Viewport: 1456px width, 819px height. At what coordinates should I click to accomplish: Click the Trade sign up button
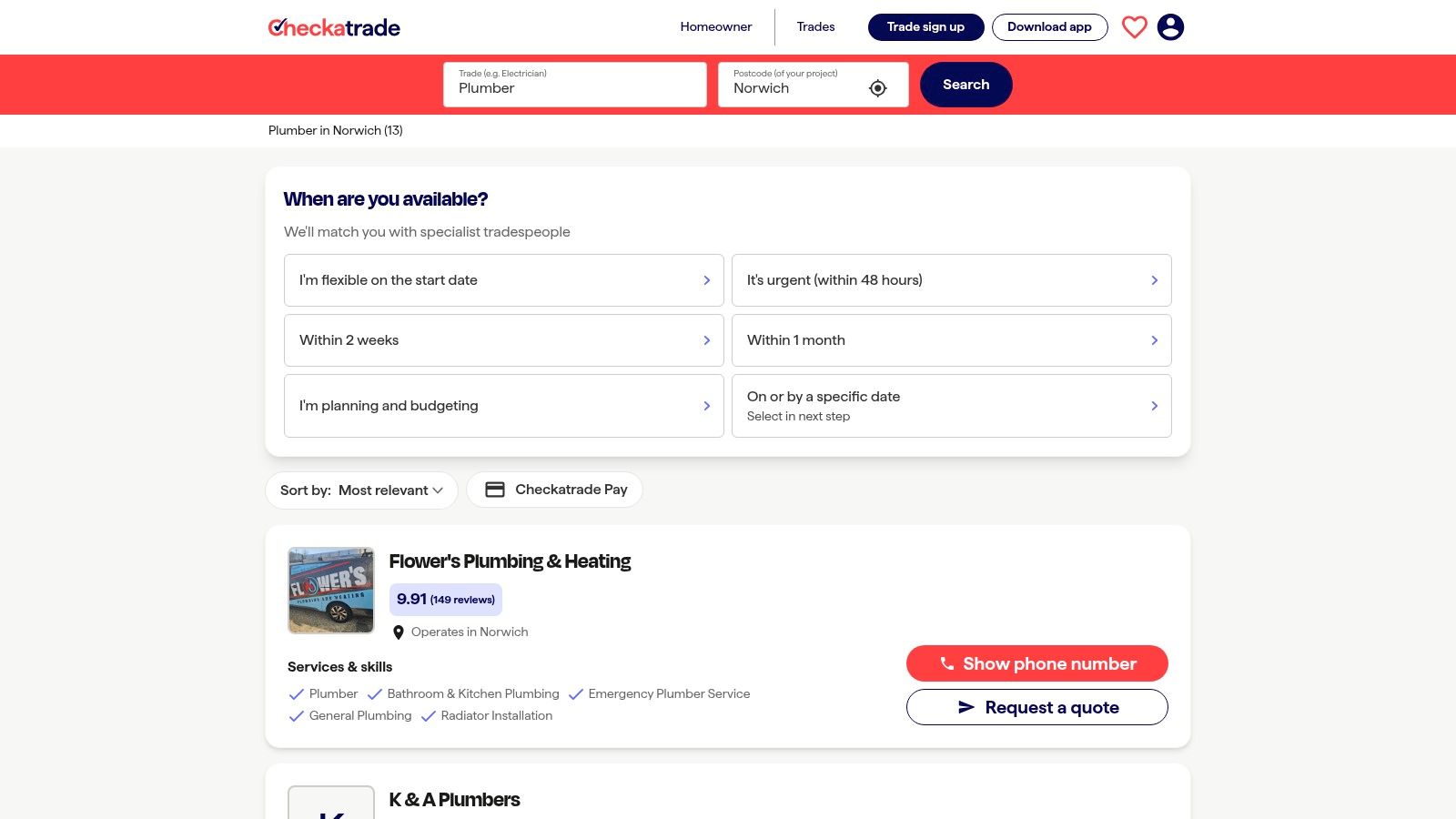[x=925, y=26]
